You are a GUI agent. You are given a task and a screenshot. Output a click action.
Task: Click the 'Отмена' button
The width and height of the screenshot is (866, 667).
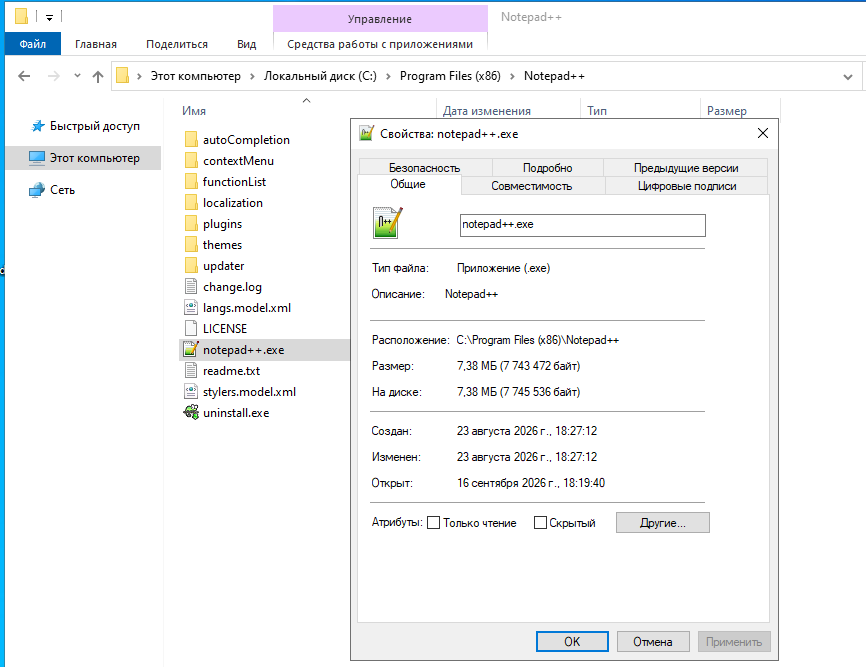[653, 642]
